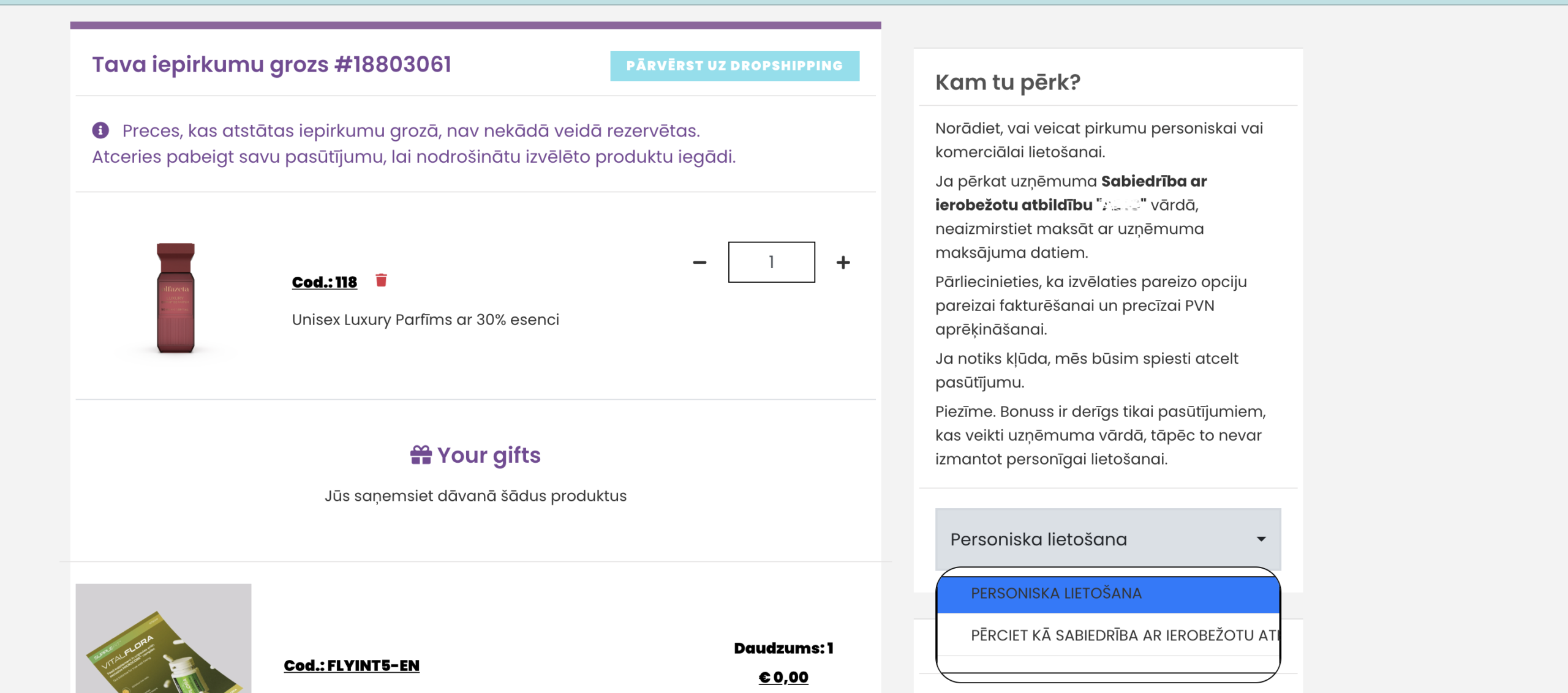Screen dimensions: 1568x693
Task: Click the PĀRVĒRST UZ DROPSHIPPING button
Action: [734, 66]
